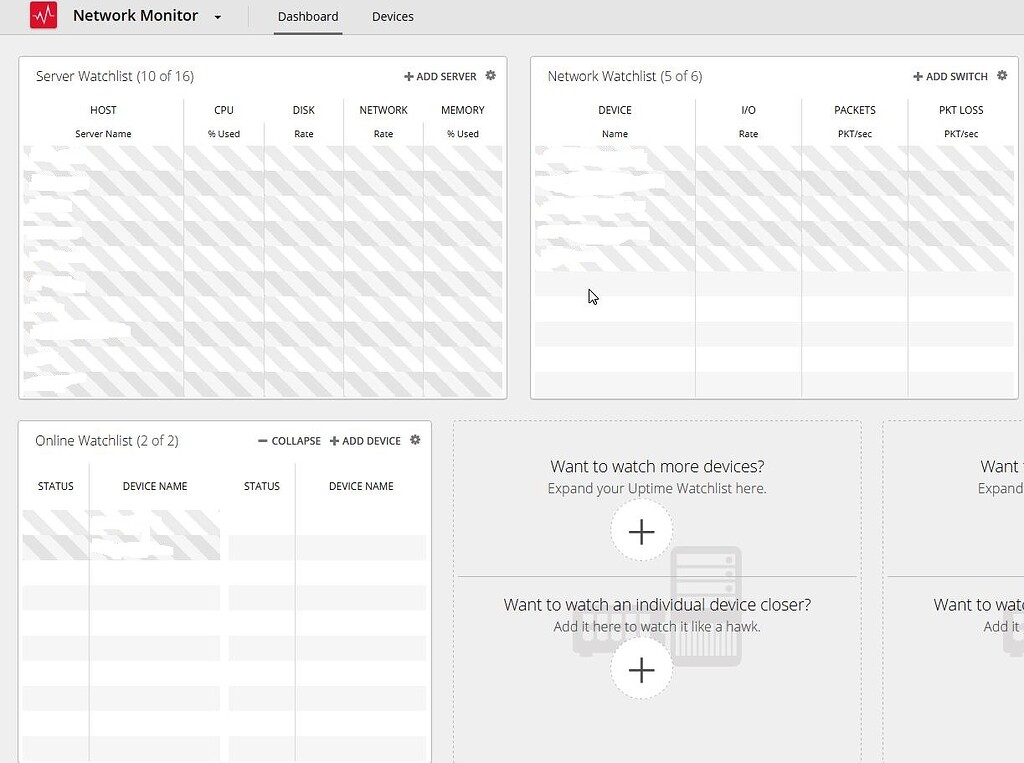Open the Online Watchlist settings gear

[415, 439]
